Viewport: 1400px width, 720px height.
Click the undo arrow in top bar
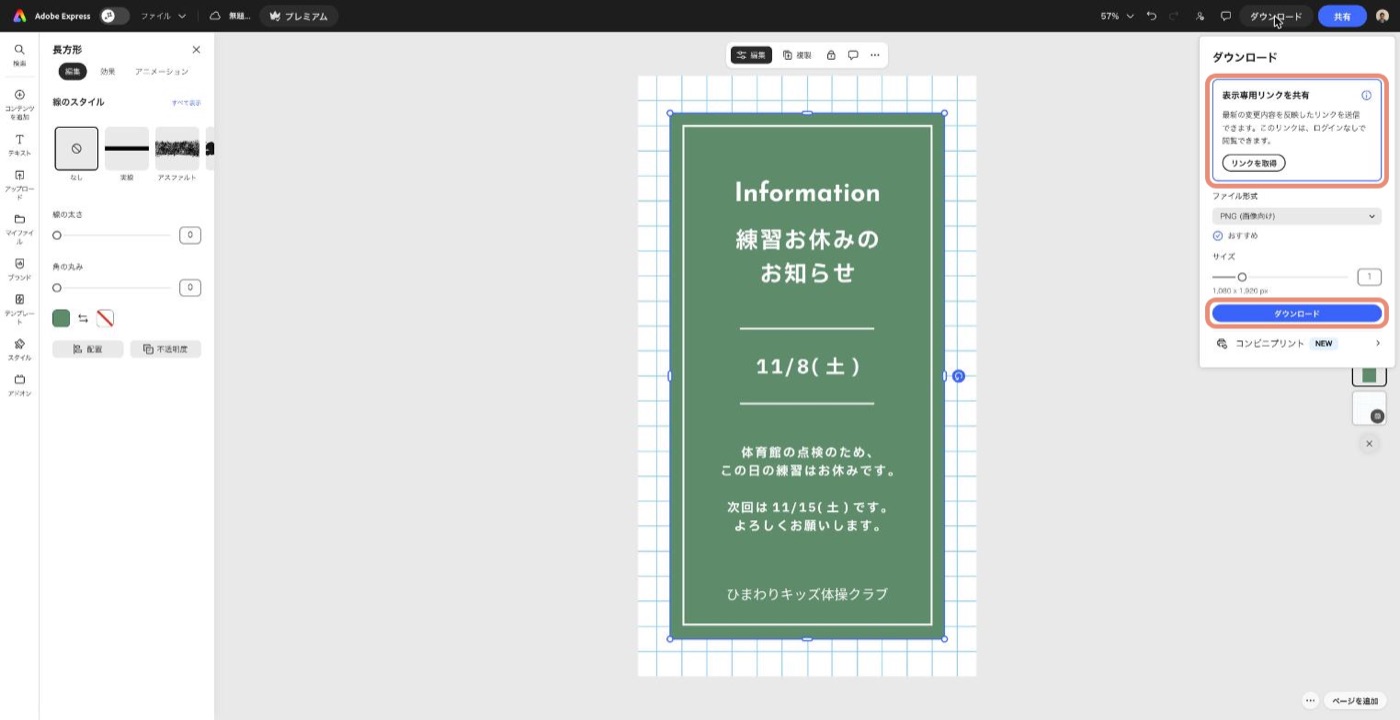pos(1152,16)
